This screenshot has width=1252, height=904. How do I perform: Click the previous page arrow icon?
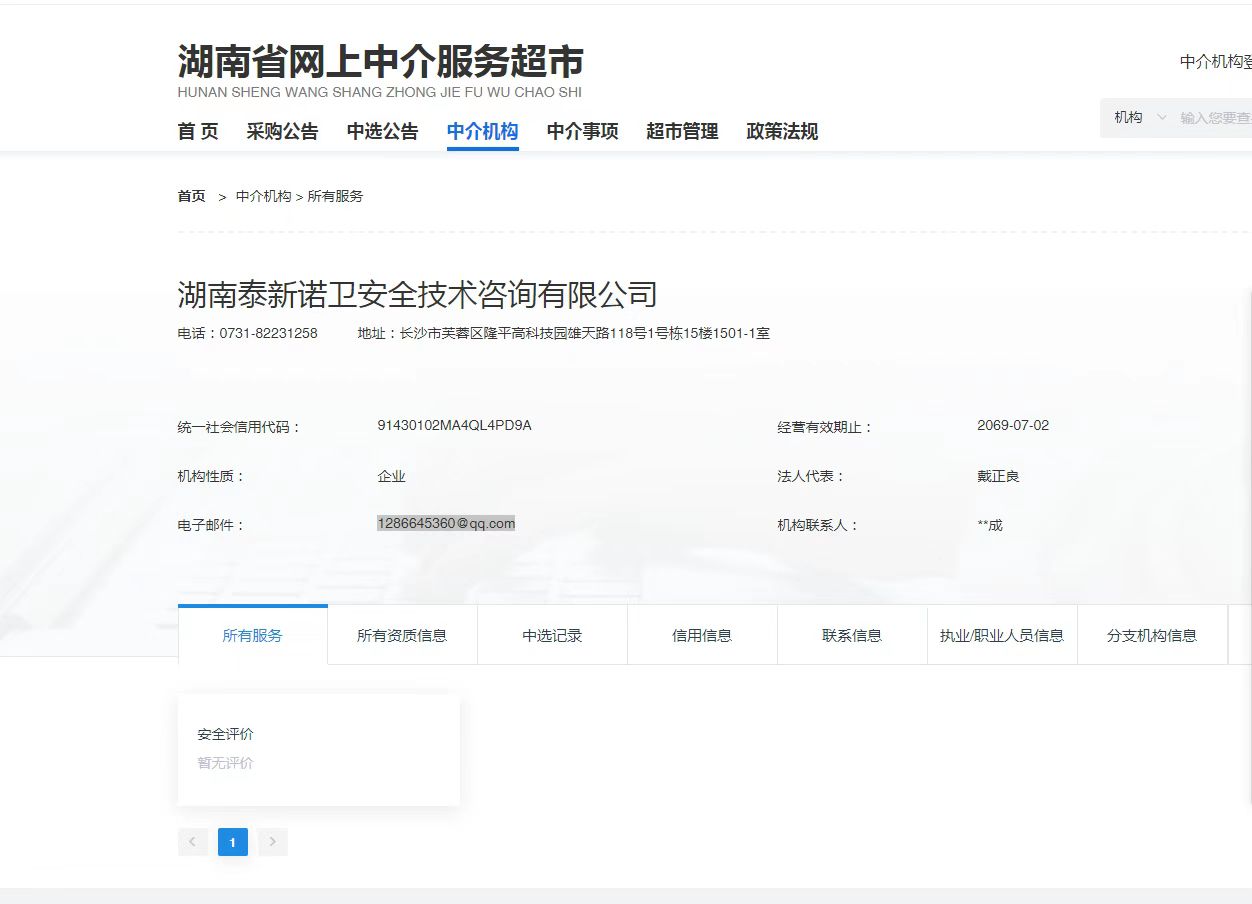pos(192,842)
